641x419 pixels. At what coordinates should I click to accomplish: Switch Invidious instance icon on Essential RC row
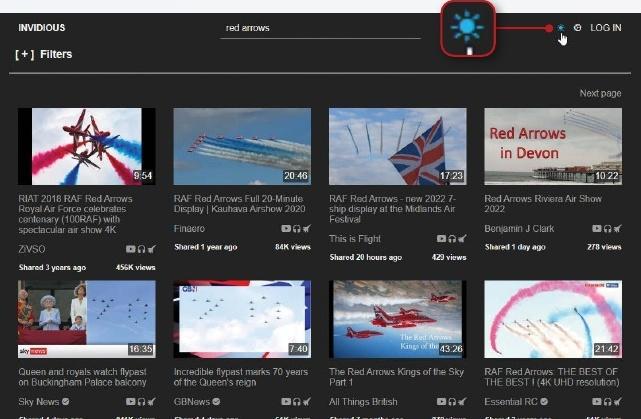click(x=618, y=402)
